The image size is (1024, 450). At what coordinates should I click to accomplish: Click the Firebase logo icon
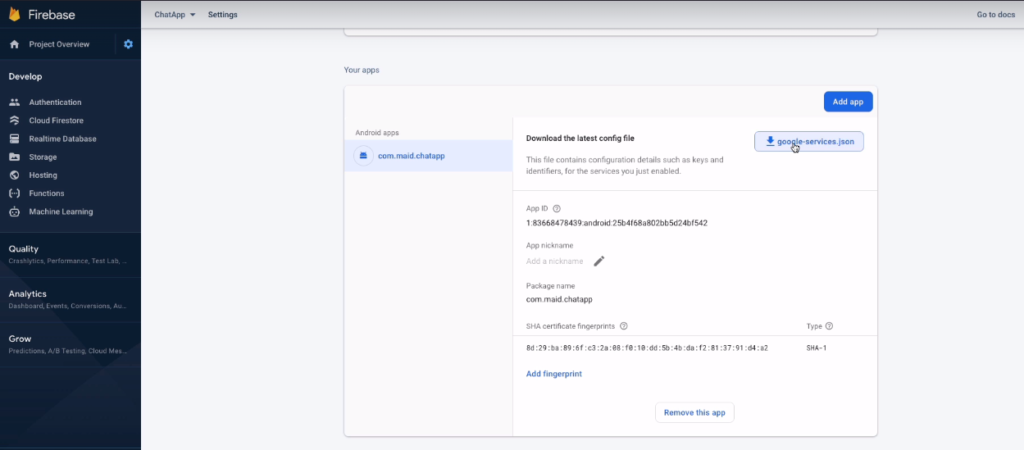tap(15, 14)
